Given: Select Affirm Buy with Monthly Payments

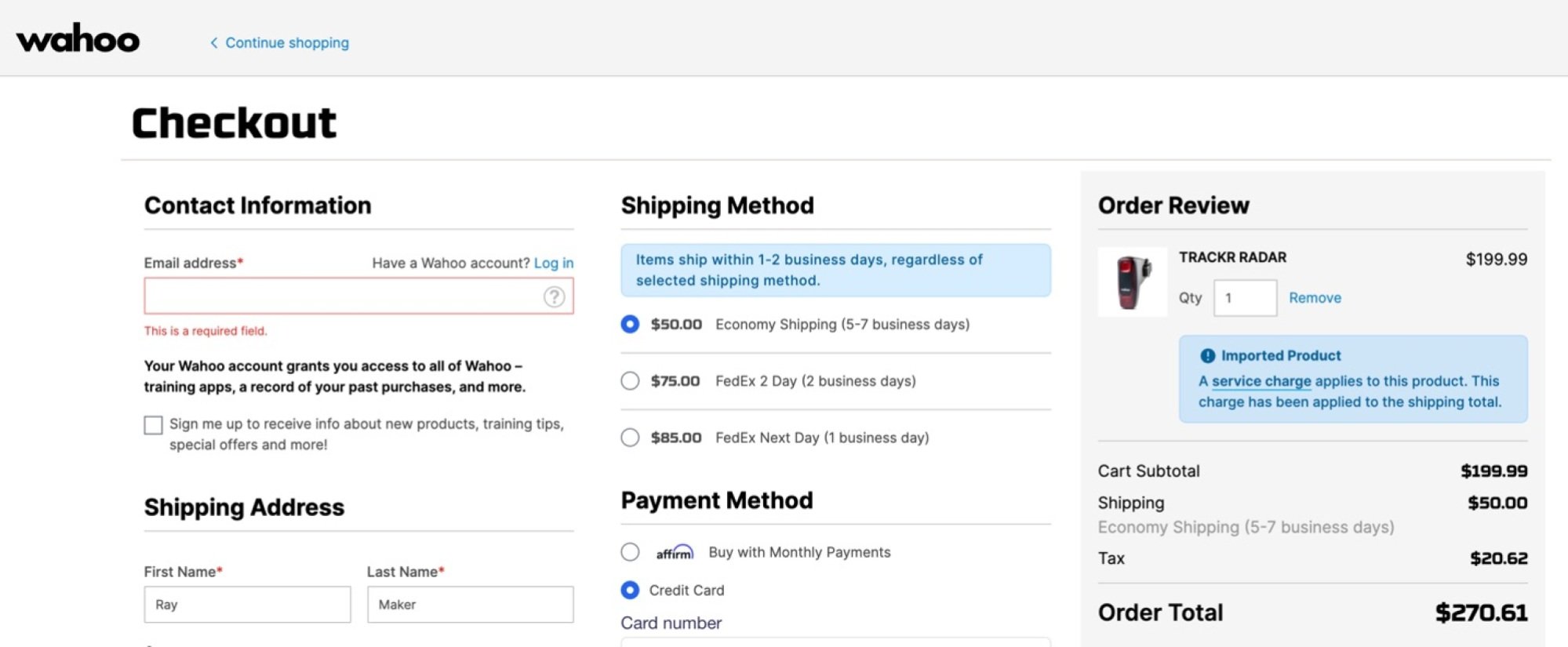Looking at the screenshot, I should pyautogui.click(x=630, y=552).
